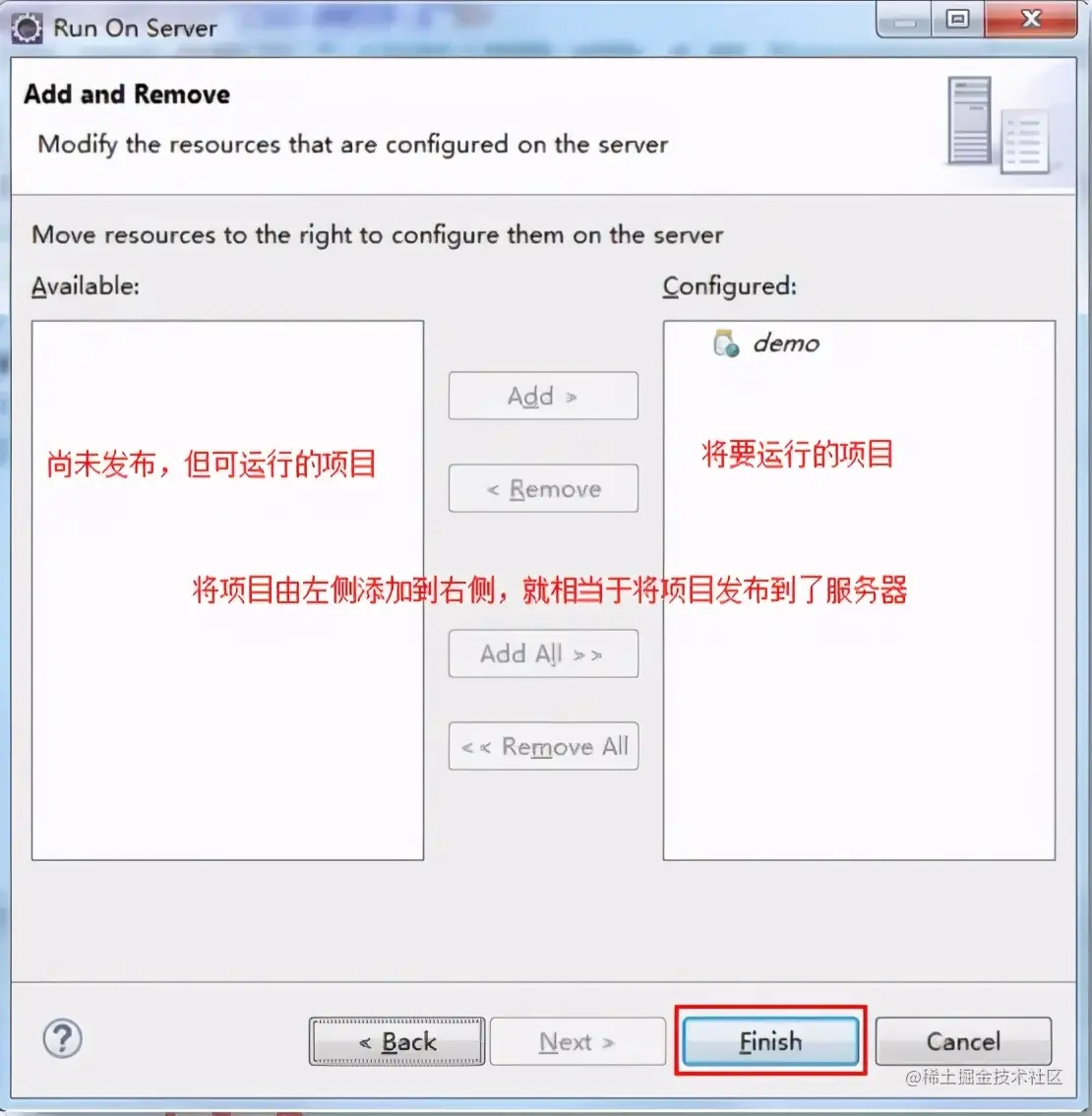Image resolution: width=1092 pixels, height=1116 pixels.
Task: Click the Eclipse gear icon in title bar
Action: click(x=27, y=27)
